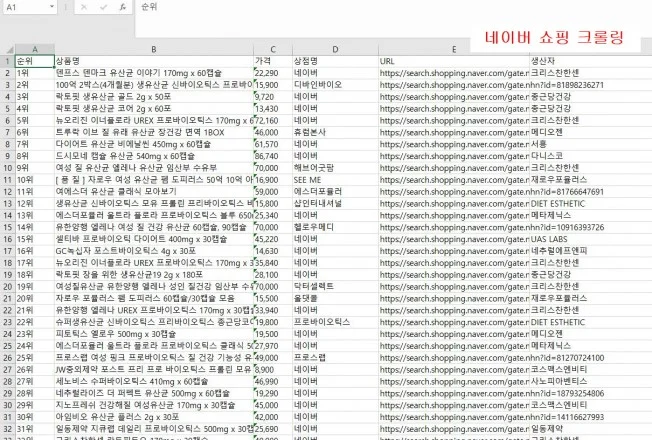Select the product 피토틱스 옐로우 500mg x 30캡슐
This screenshot has width=652, height=440.
(x=154, y=334)
